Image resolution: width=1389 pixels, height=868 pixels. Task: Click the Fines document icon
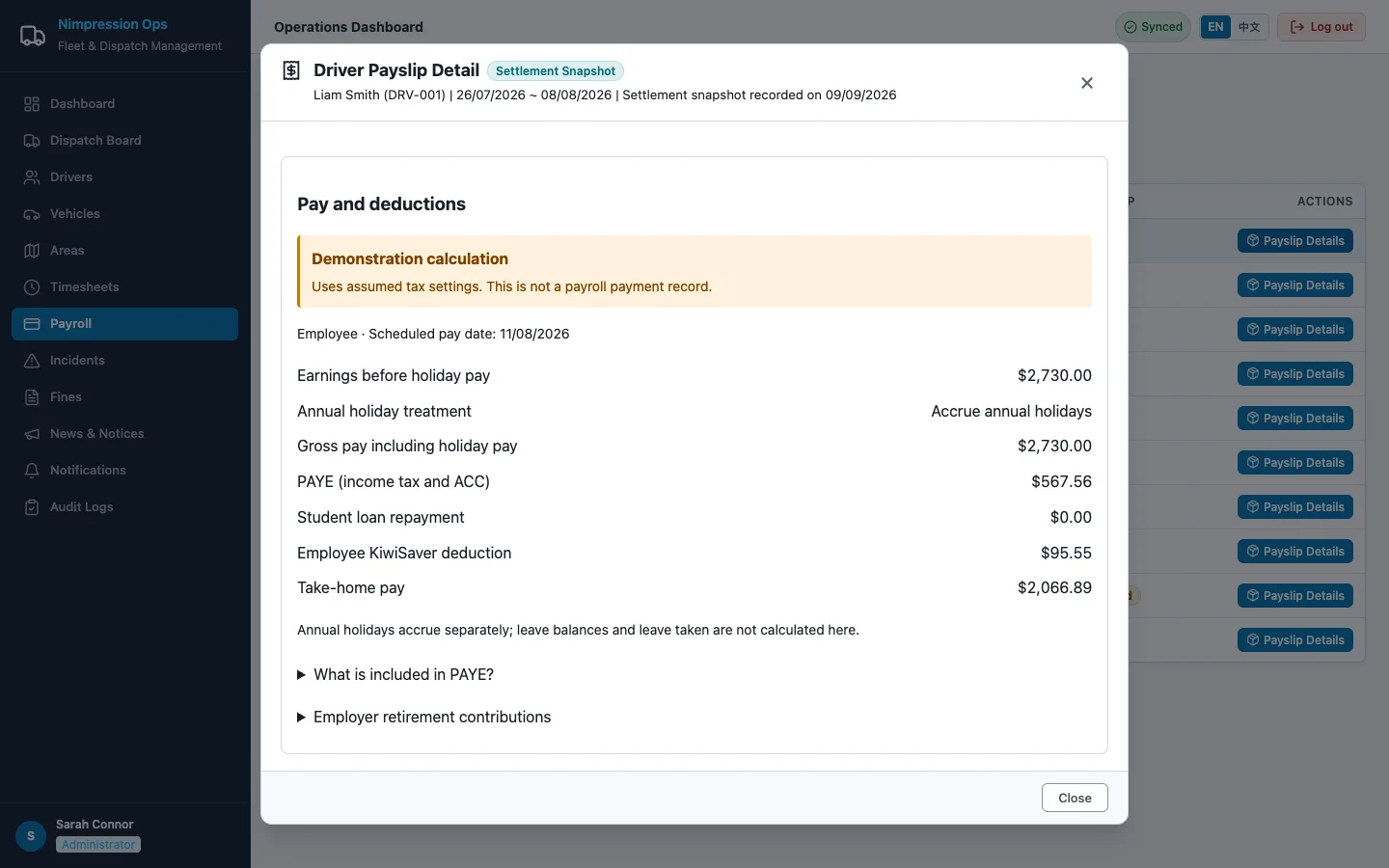(x=32, y=397)
